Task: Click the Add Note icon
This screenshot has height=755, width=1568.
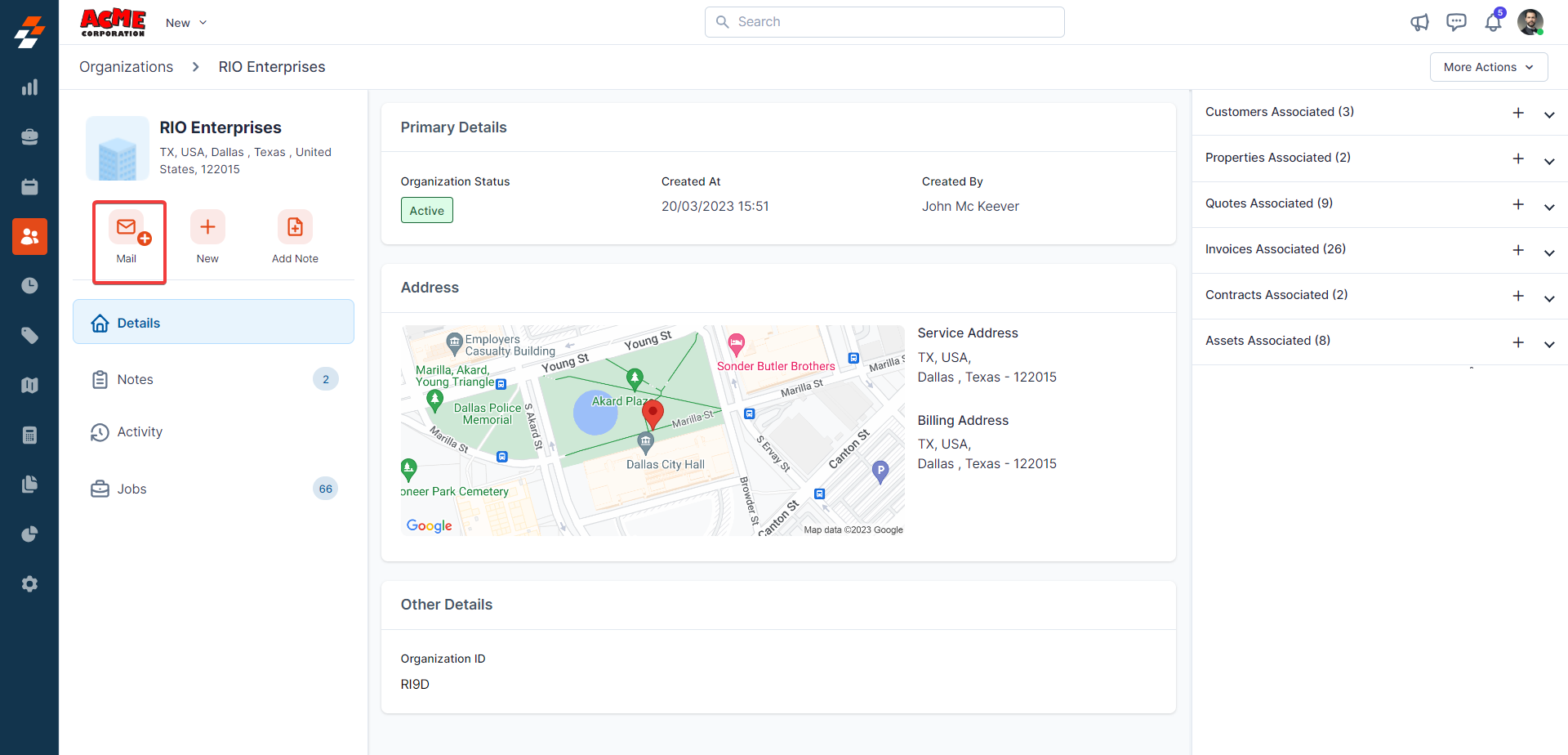Action: (295, 228)
